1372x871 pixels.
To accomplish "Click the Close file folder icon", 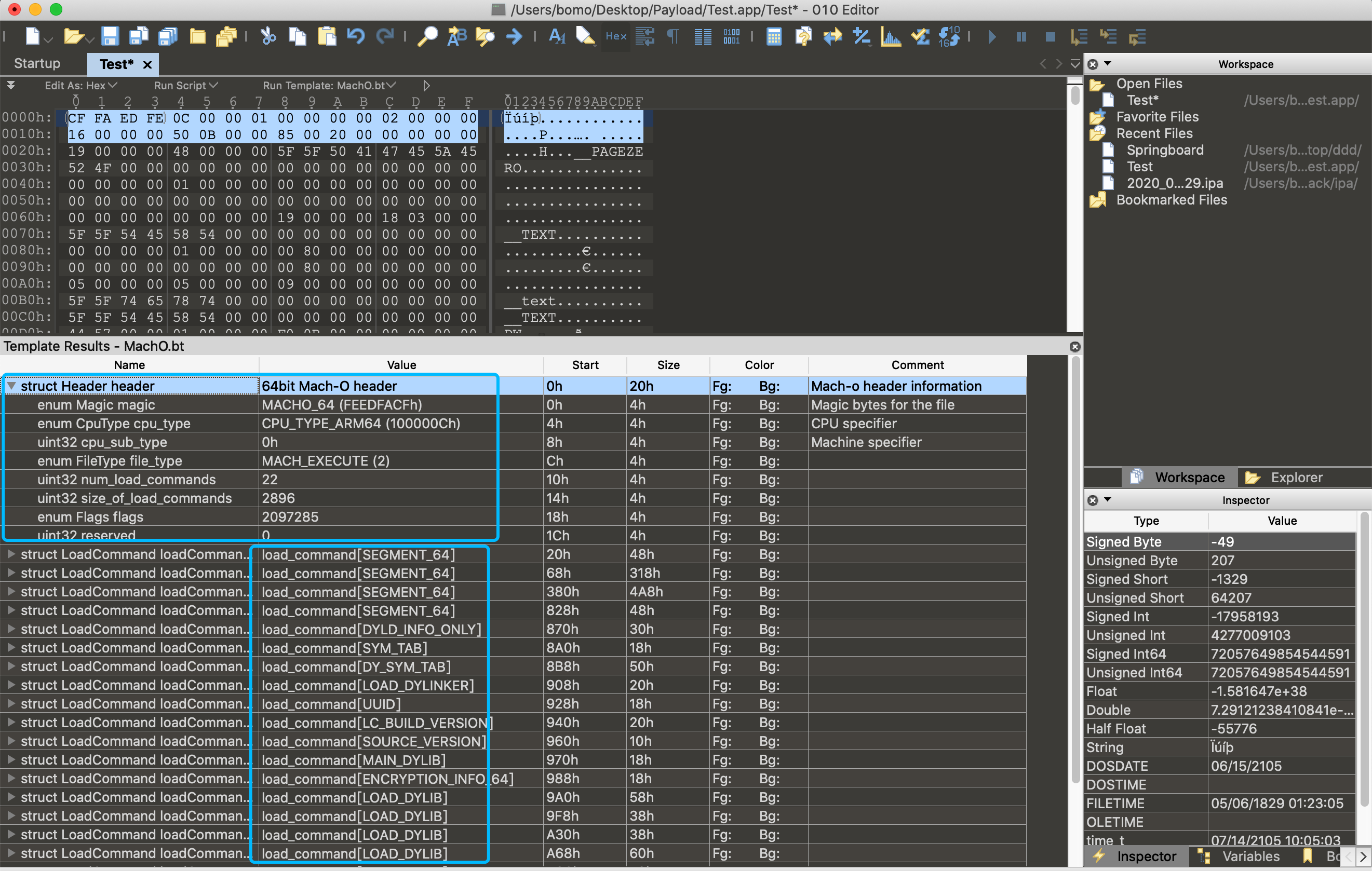I will point(197,36).
